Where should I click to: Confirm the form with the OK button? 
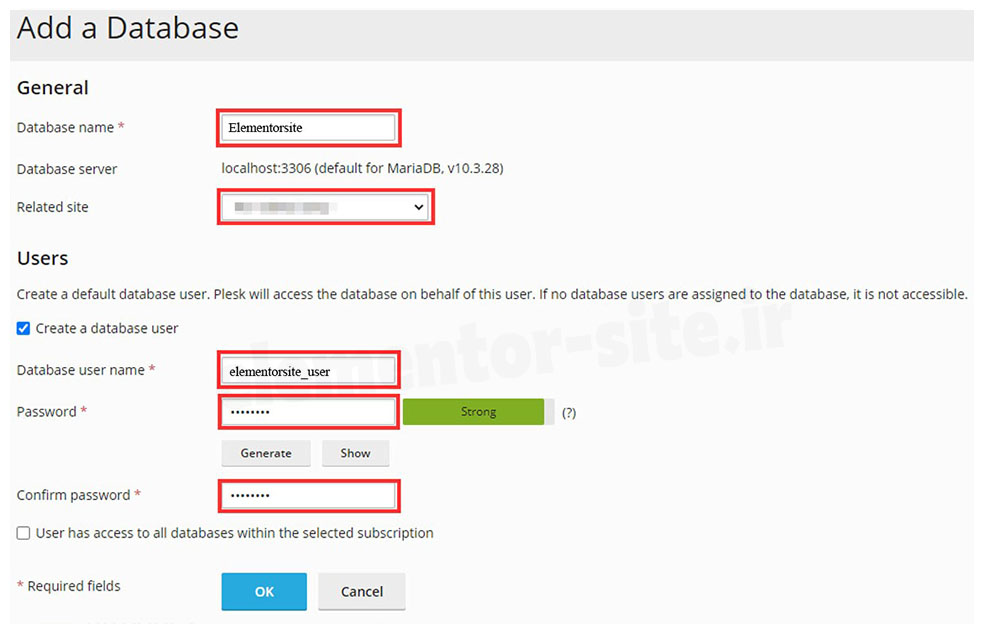[x=264, y=591]
